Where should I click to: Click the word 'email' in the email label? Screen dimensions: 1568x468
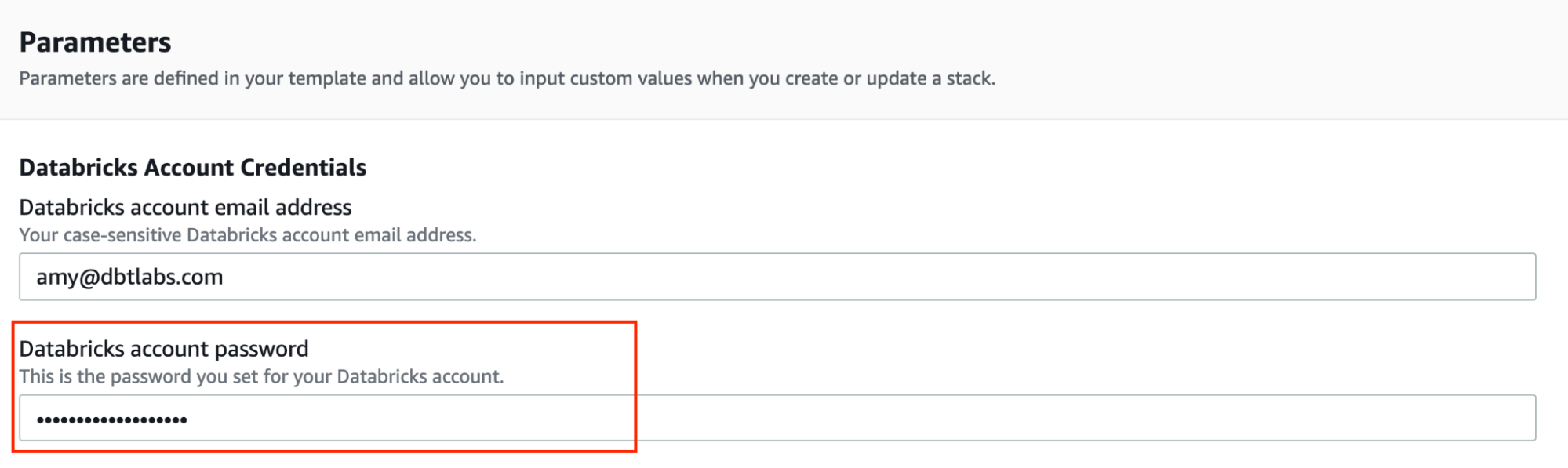242,208
